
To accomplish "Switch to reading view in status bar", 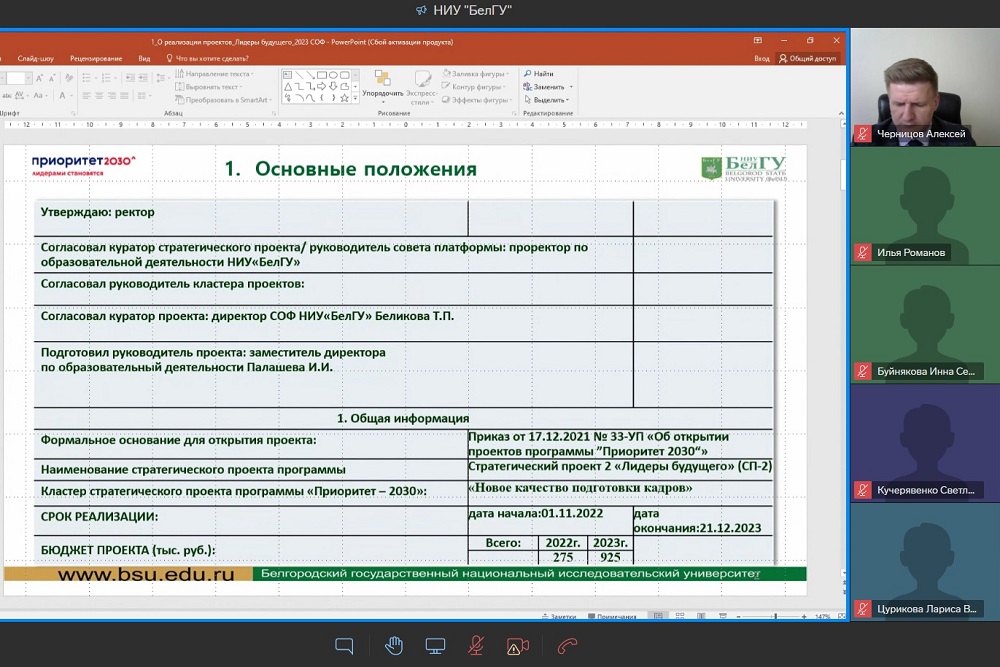I will 701,616.
